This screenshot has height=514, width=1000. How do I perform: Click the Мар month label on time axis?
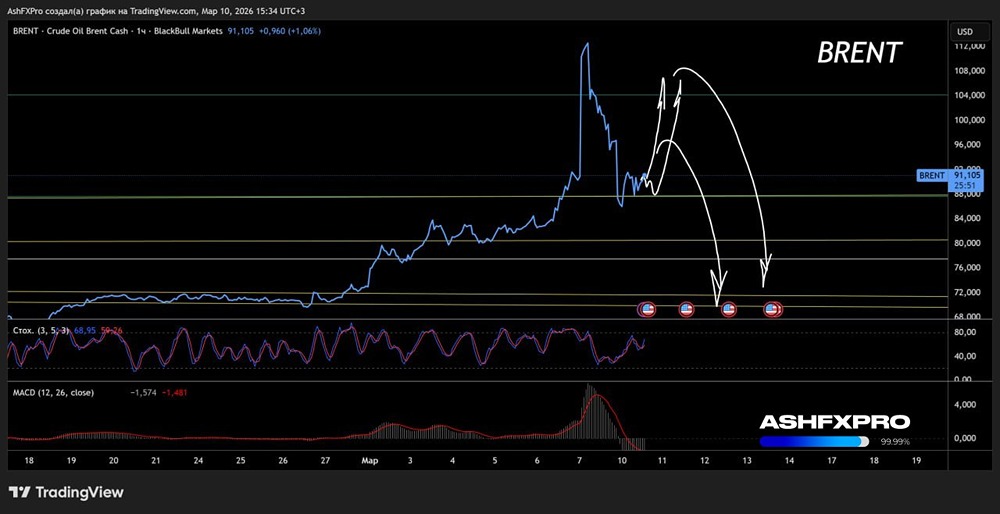click(369, 460)
